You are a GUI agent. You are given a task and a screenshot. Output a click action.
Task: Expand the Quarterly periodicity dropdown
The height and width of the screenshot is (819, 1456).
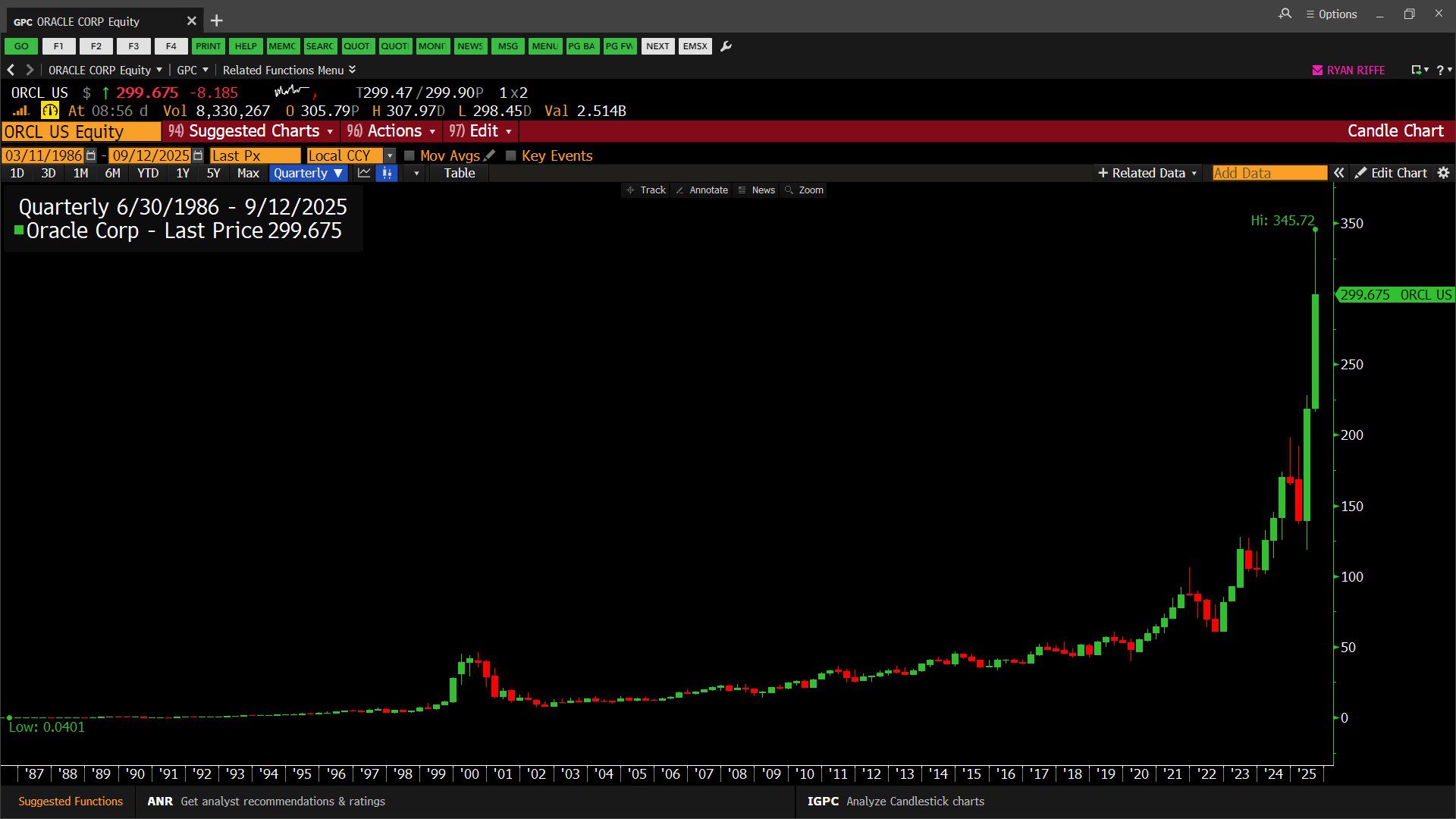[308, 173]
